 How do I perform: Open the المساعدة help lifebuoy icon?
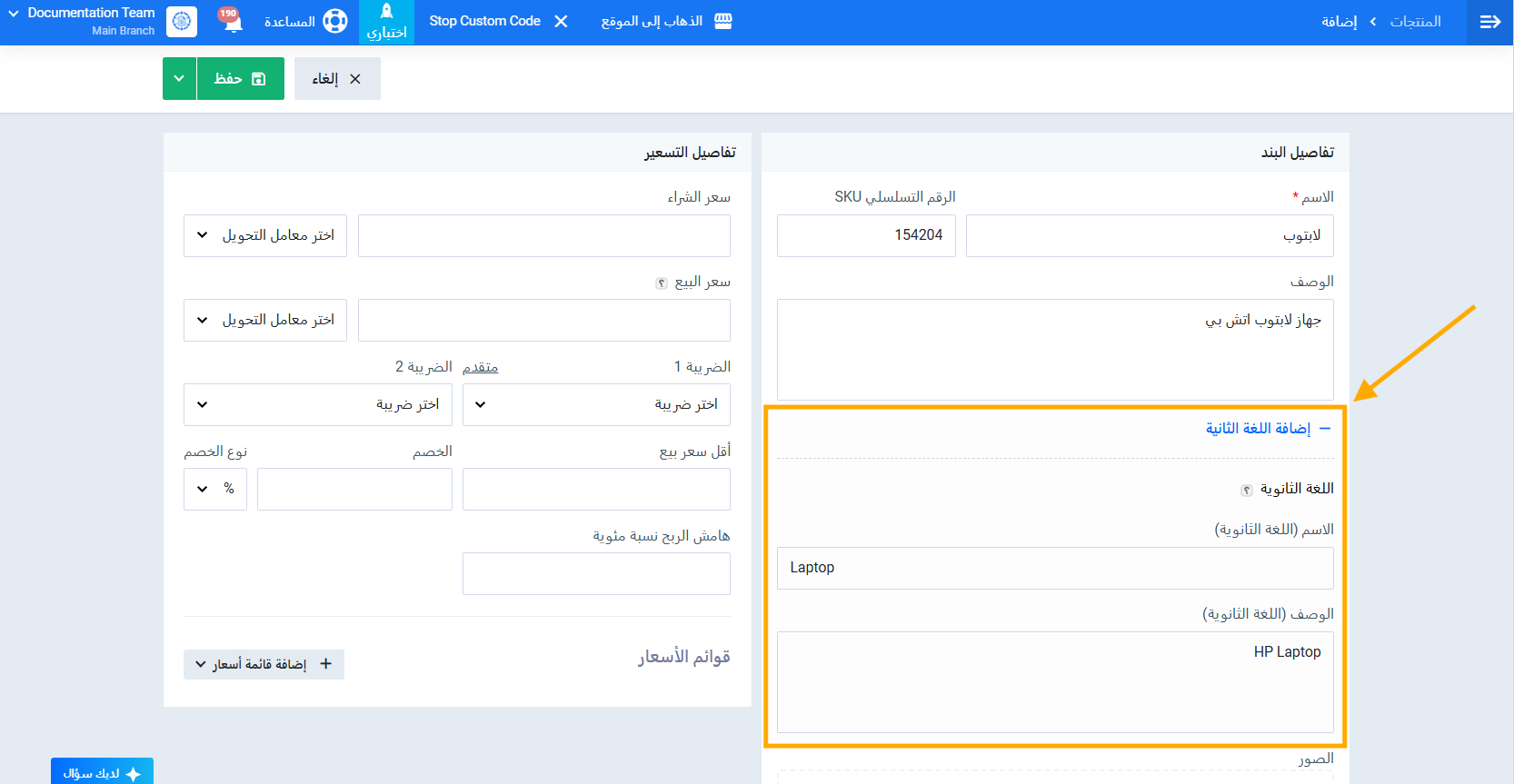[x=335, y=21]
